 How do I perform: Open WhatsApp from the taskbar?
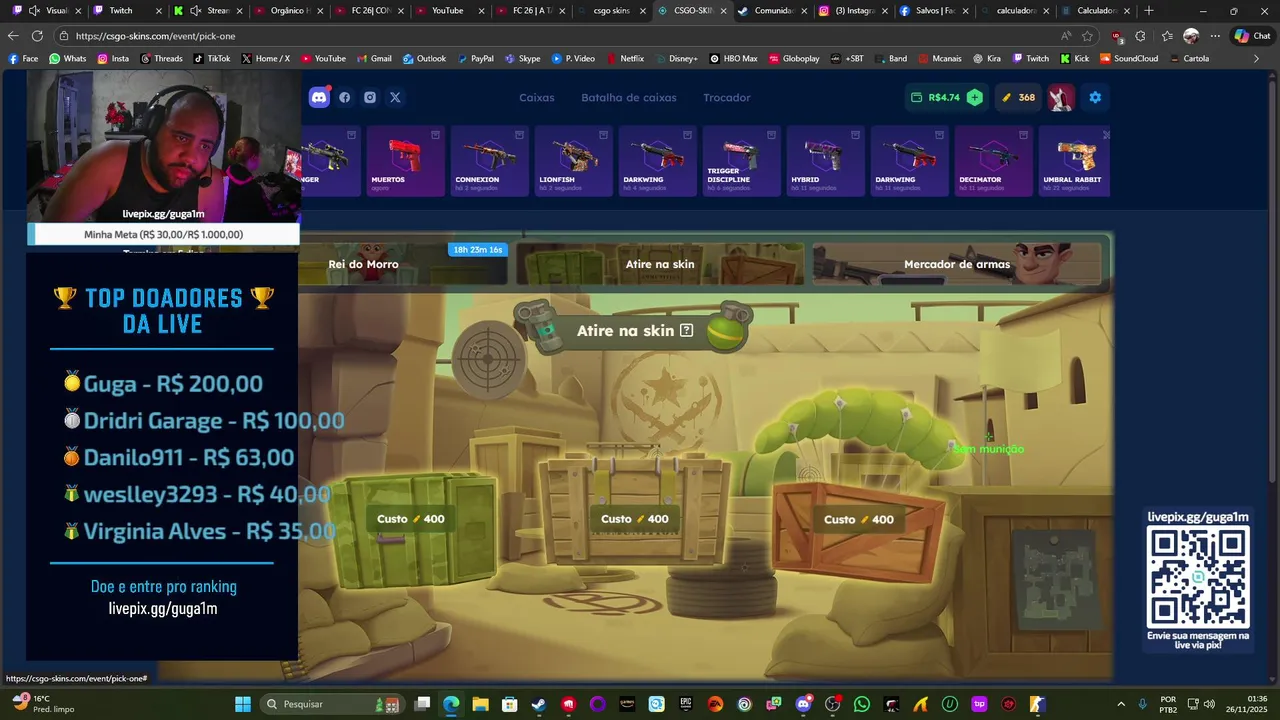862,704
